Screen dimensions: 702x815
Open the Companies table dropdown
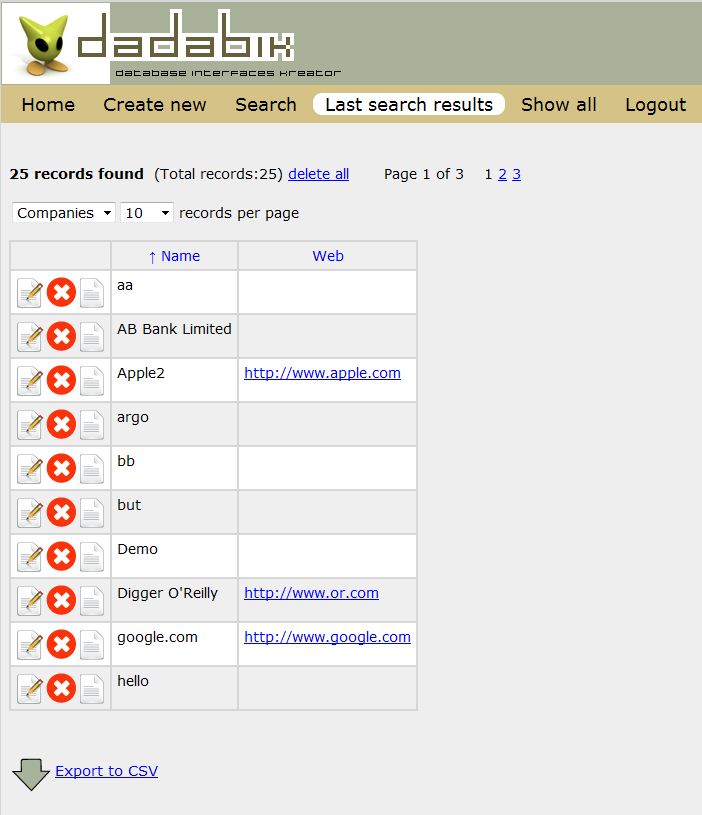coord(63,213)
